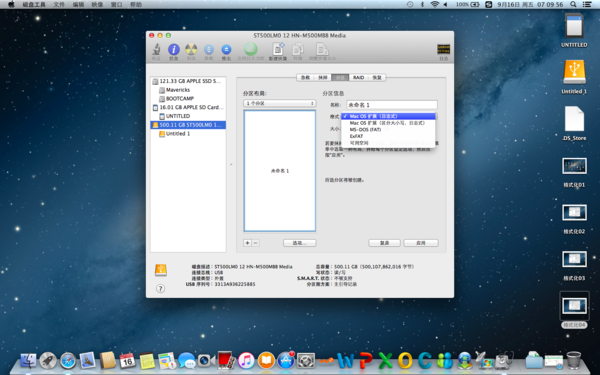Image resolution: width=600 pixels, height=375 pixels.
Task: Choose ExFAT format option
Action: (x=388, y=136)
